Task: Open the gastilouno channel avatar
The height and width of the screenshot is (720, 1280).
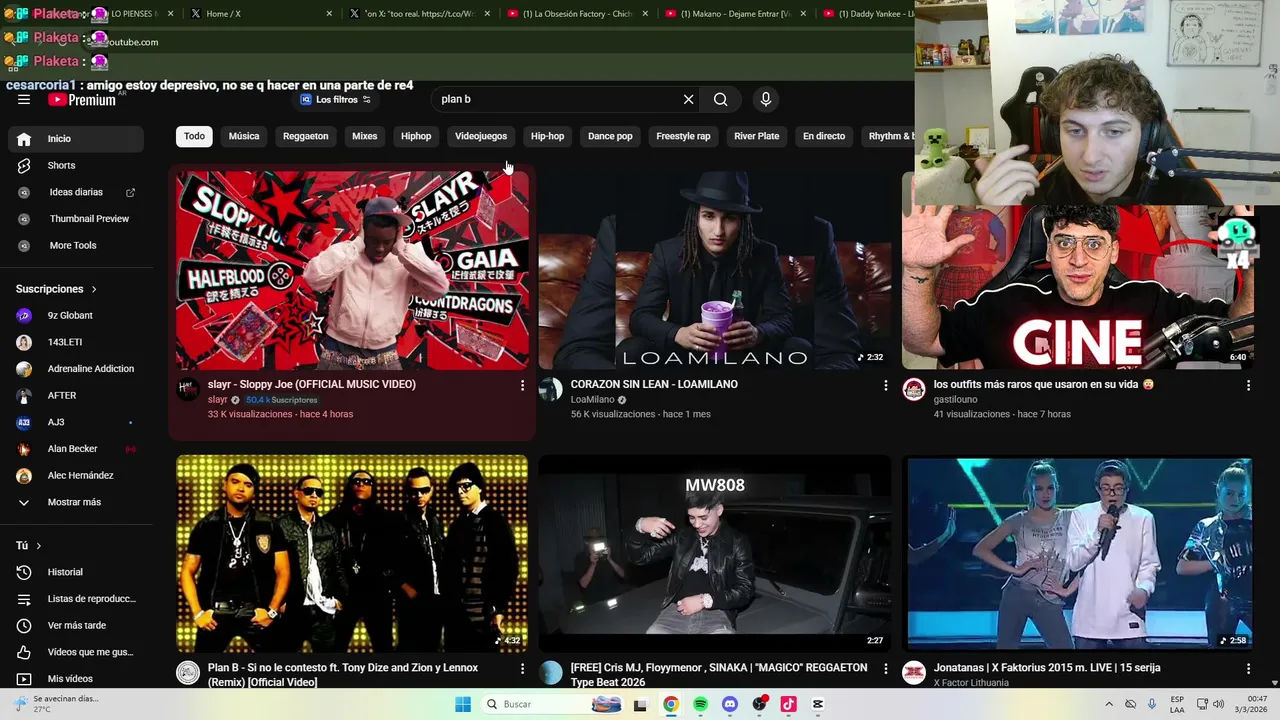Action: [914, 389]
